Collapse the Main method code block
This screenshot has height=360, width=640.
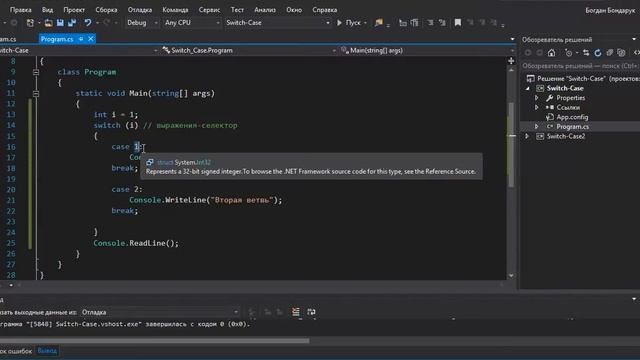[x=36, y=93]
